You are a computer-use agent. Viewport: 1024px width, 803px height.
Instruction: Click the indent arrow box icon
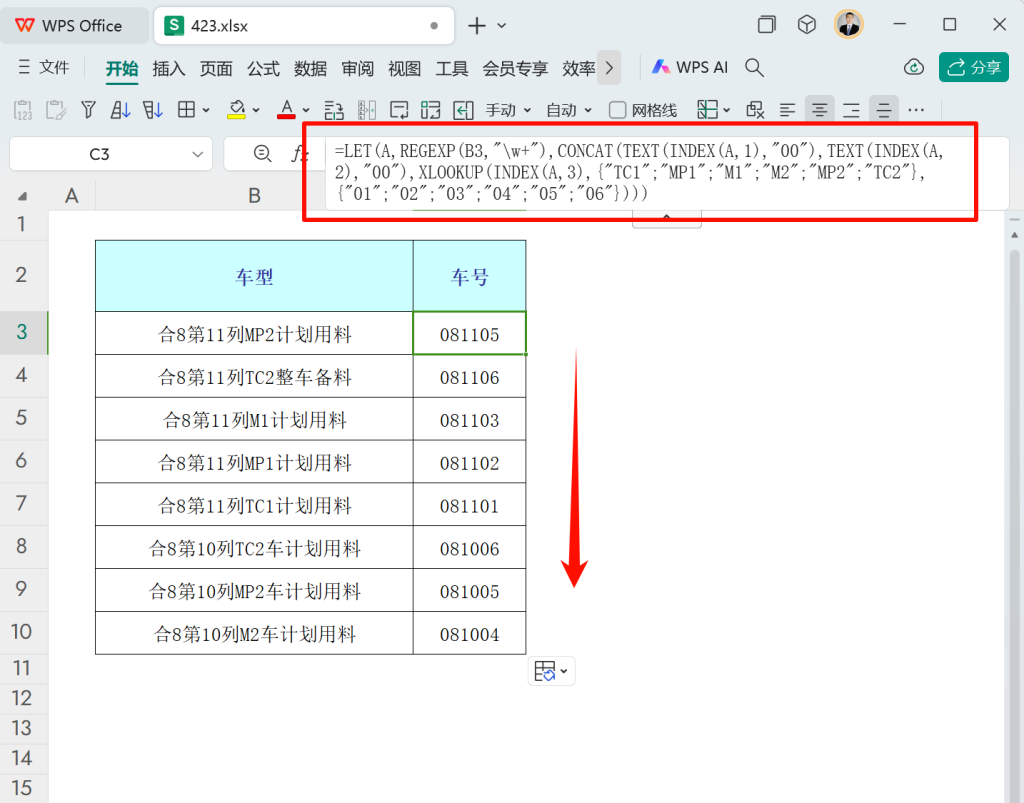point(463,110)
